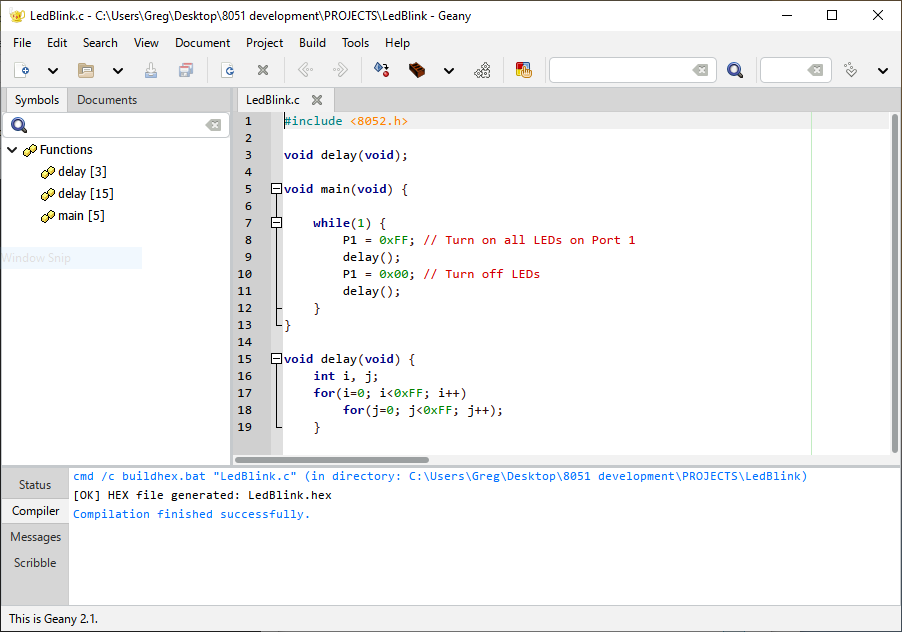
Task: Click the '#include <8052.h>' code line
Action: pos(346,121)
